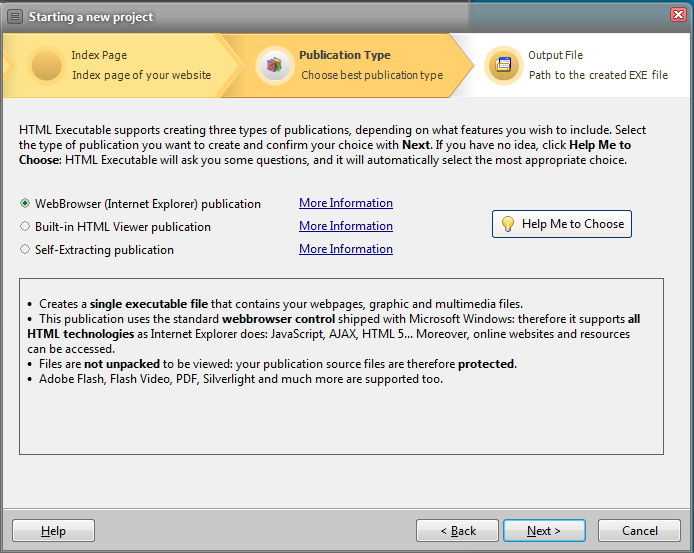Select the Publication Type wizard step
Image resolution: width=694 pixels, height=553 pixels.
click(x=345, y=65)
